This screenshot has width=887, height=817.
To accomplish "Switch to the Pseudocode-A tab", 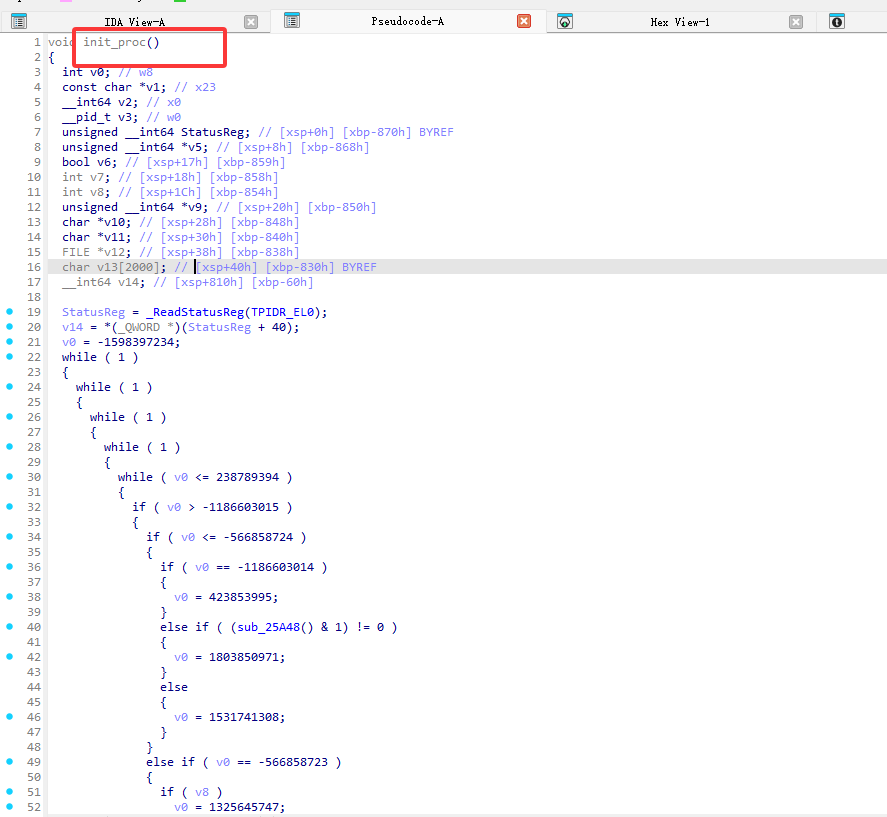I will tap(407, 22).
